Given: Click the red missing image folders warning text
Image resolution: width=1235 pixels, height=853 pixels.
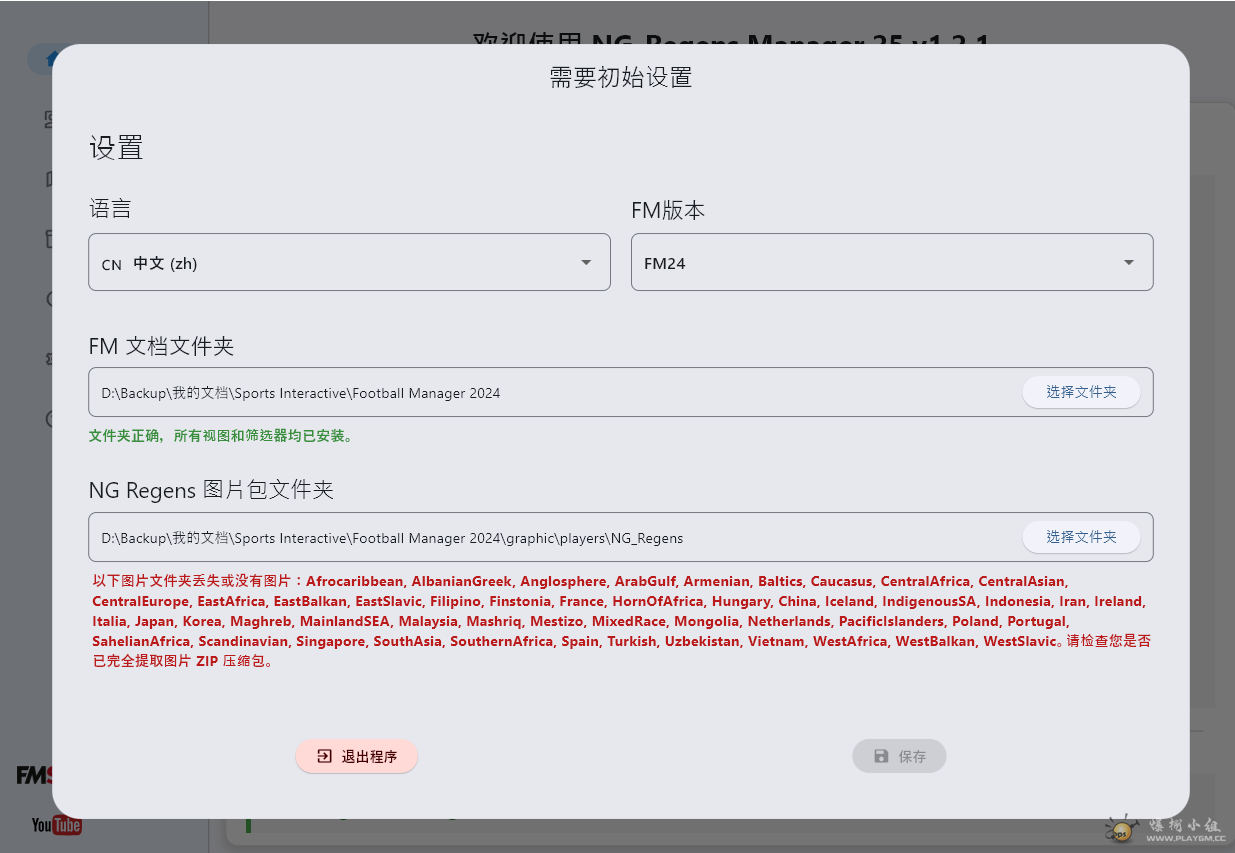Looking at the screenshot, I should tap(621, 621).
